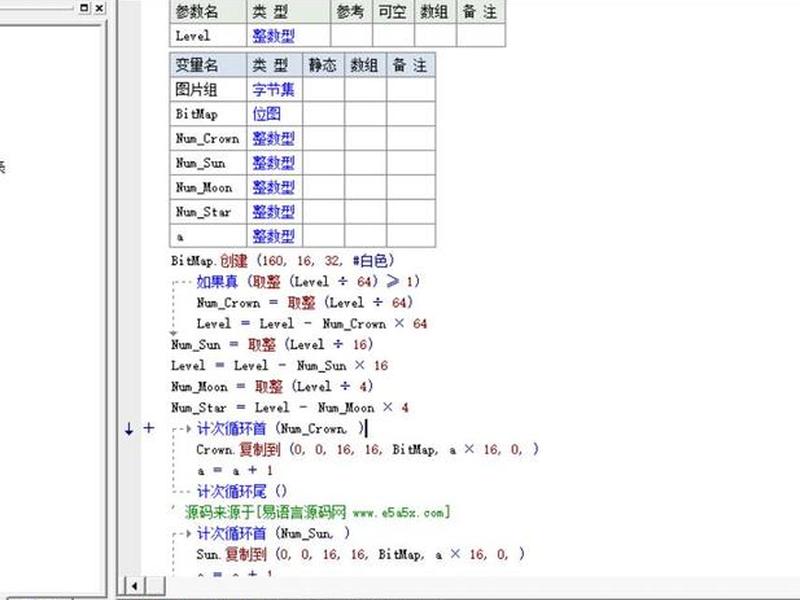The image size is (800, 600).
Task: Click 类型 header in the parameter table
Action: pos(288,11)
